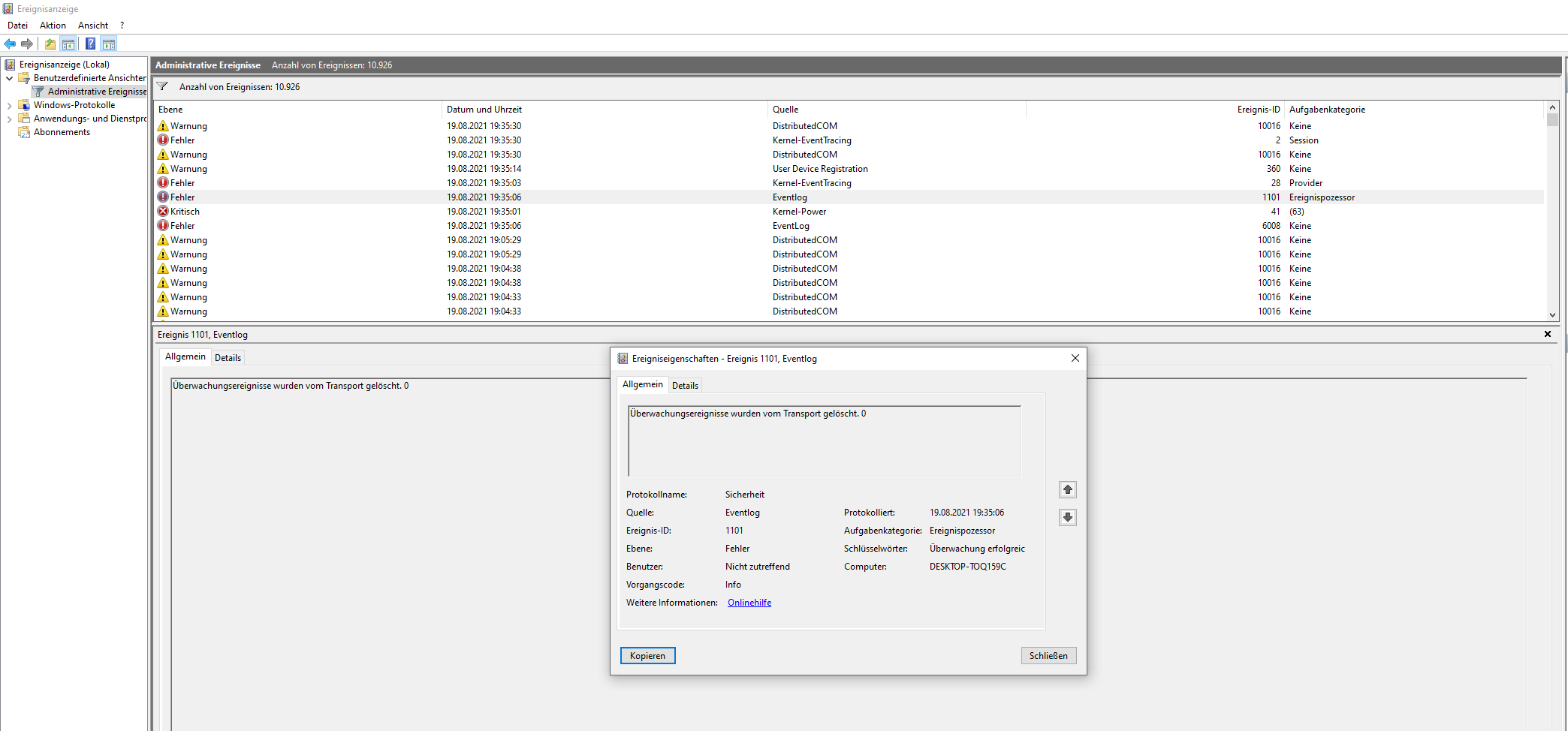The width and height of the screenshot is (1568, 731).
Task: Select the Kernel-EventTracing Provider row
Action: click(x=849, y=183)
